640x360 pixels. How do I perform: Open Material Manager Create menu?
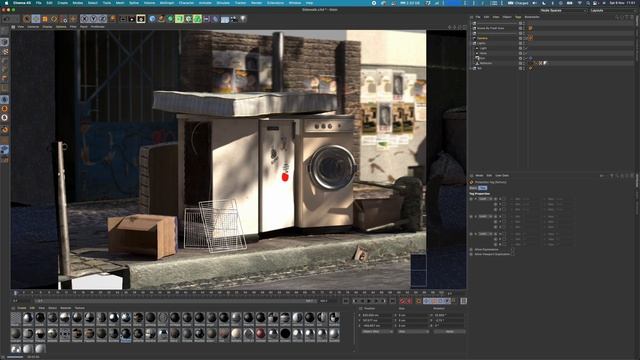tap(22, 308)
